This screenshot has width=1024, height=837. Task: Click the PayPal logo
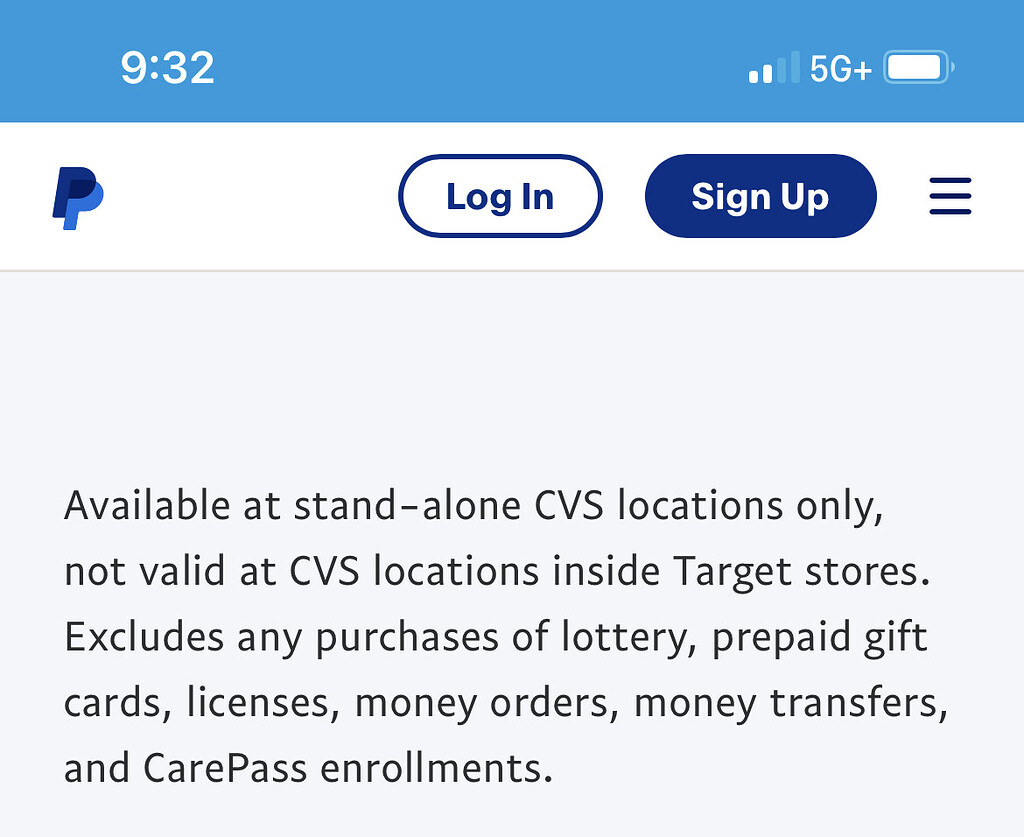78,197
